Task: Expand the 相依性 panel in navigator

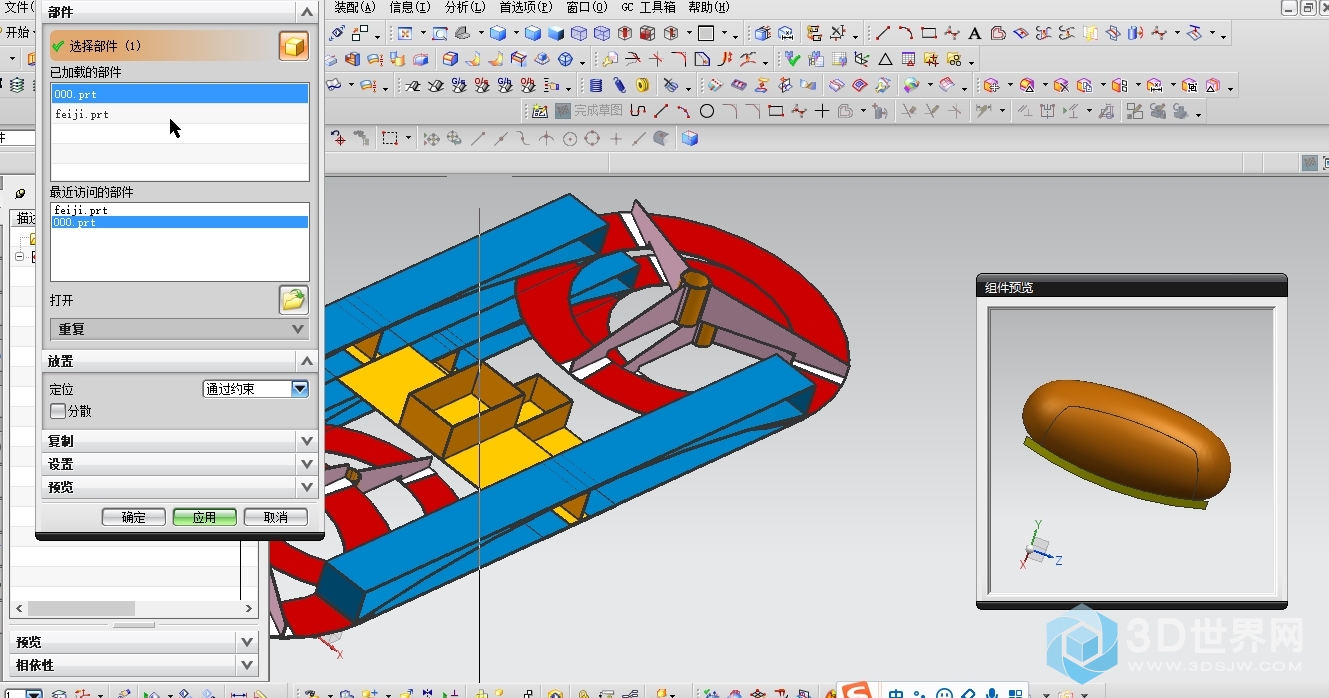Action: 133,665
